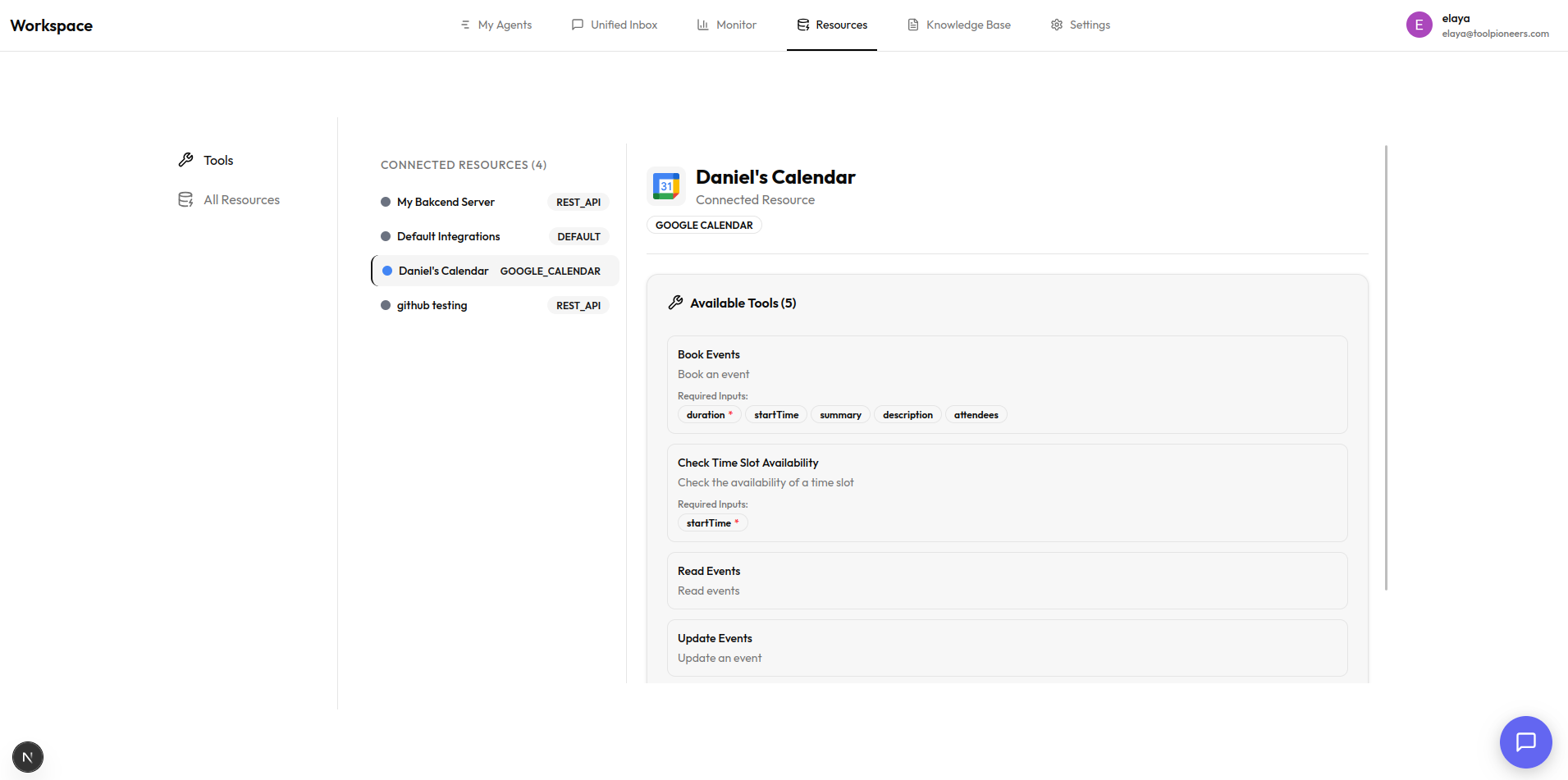
Task: Open the Knowledge Base document icon
Action: click(x=912, y=25)
